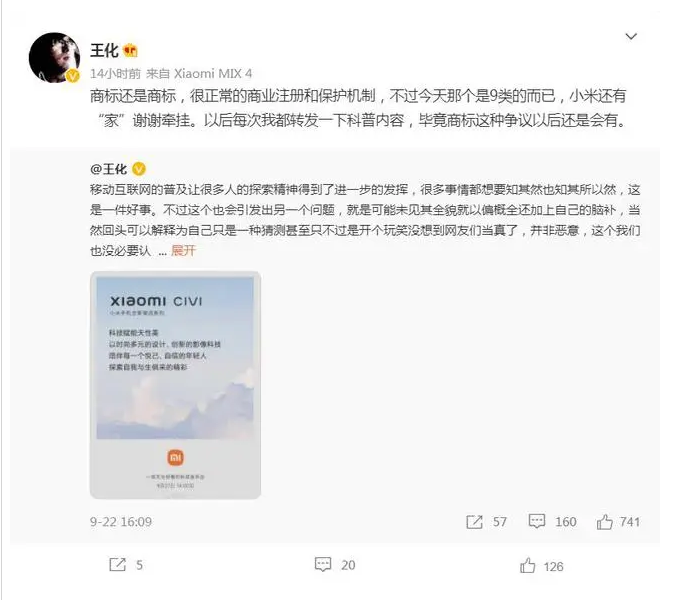This screenshot has height=600, width=684.
Task: Expand the full text via 展开
Action: pos(184,250)
